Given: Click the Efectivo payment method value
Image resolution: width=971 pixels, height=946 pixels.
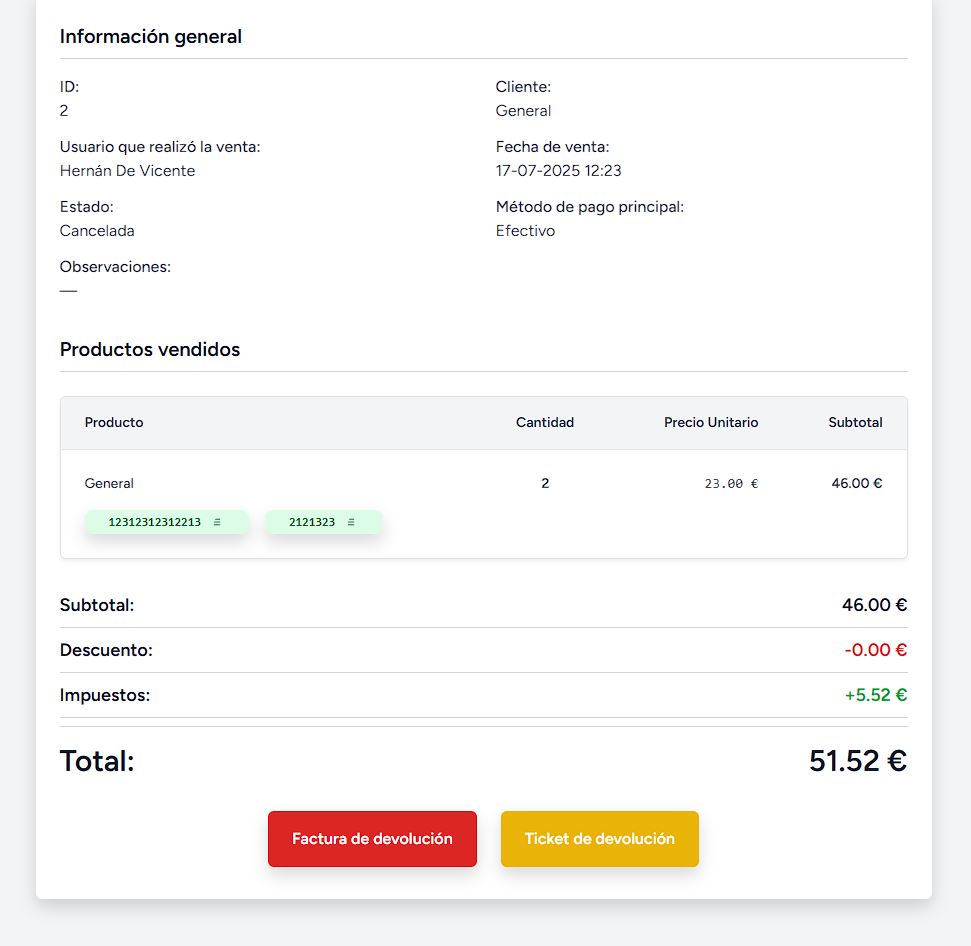Looking at the screenshot, I should pos(525,231).
